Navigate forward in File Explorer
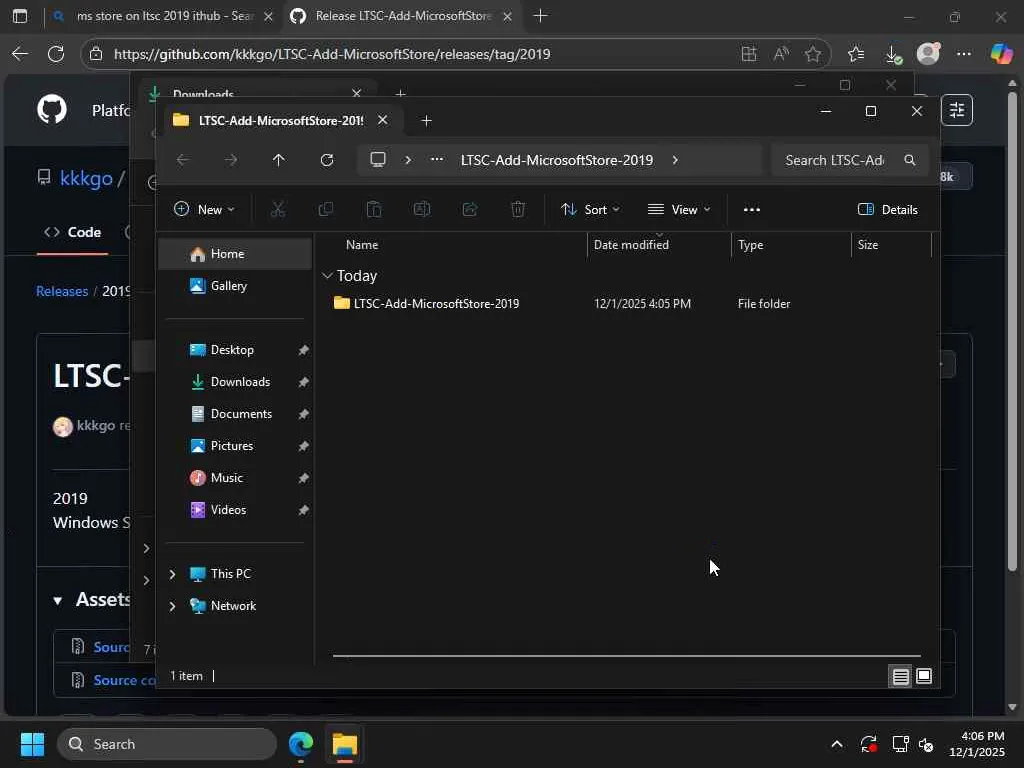 pyautogui.click(x=231, y=160)
